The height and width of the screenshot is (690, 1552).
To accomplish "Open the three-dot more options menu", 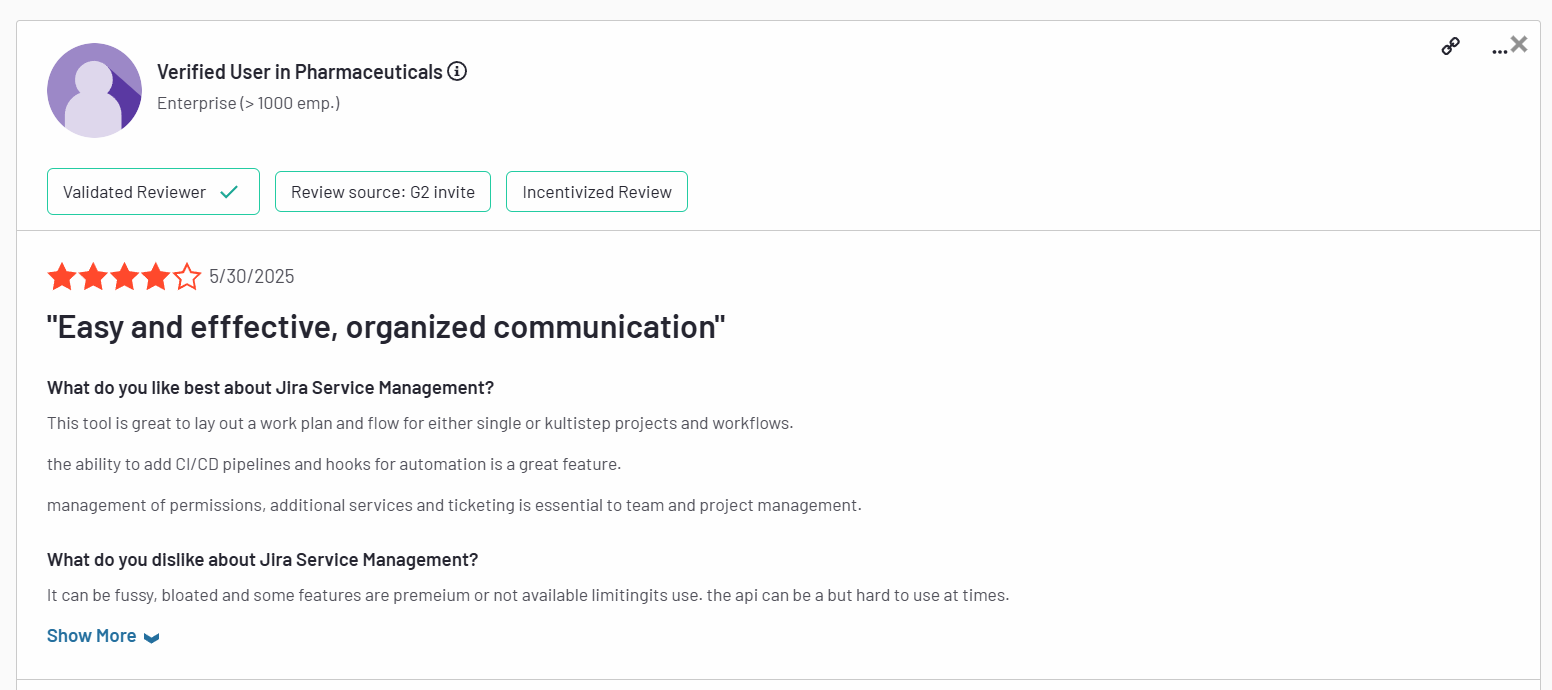I will click(1498, 49).
